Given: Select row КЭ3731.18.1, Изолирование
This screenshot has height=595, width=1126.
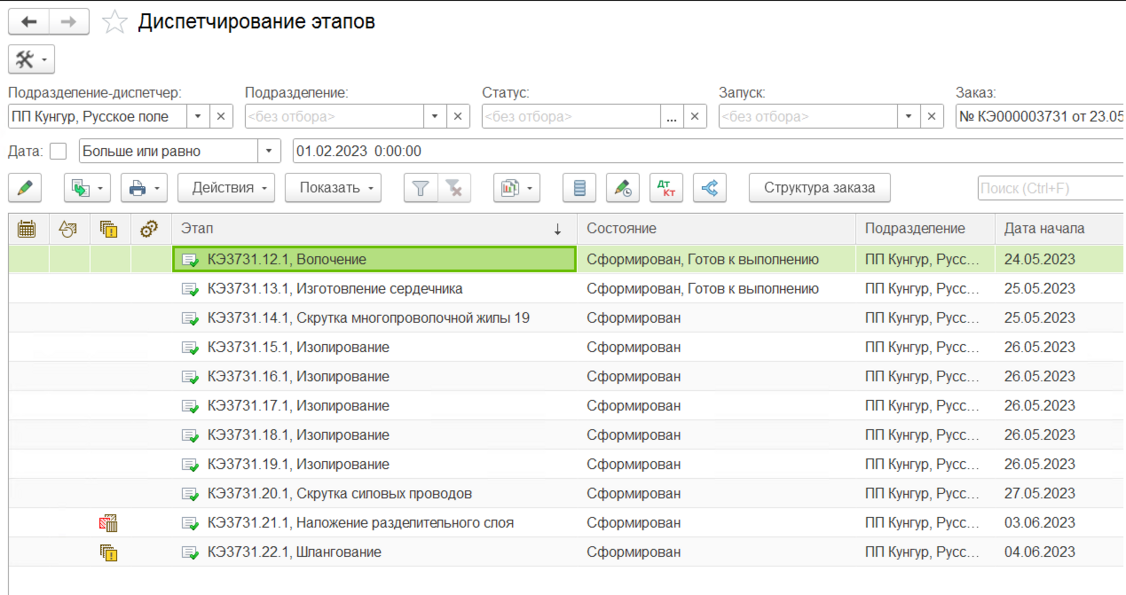Looking at the screenshot, I should coord(566,435).
